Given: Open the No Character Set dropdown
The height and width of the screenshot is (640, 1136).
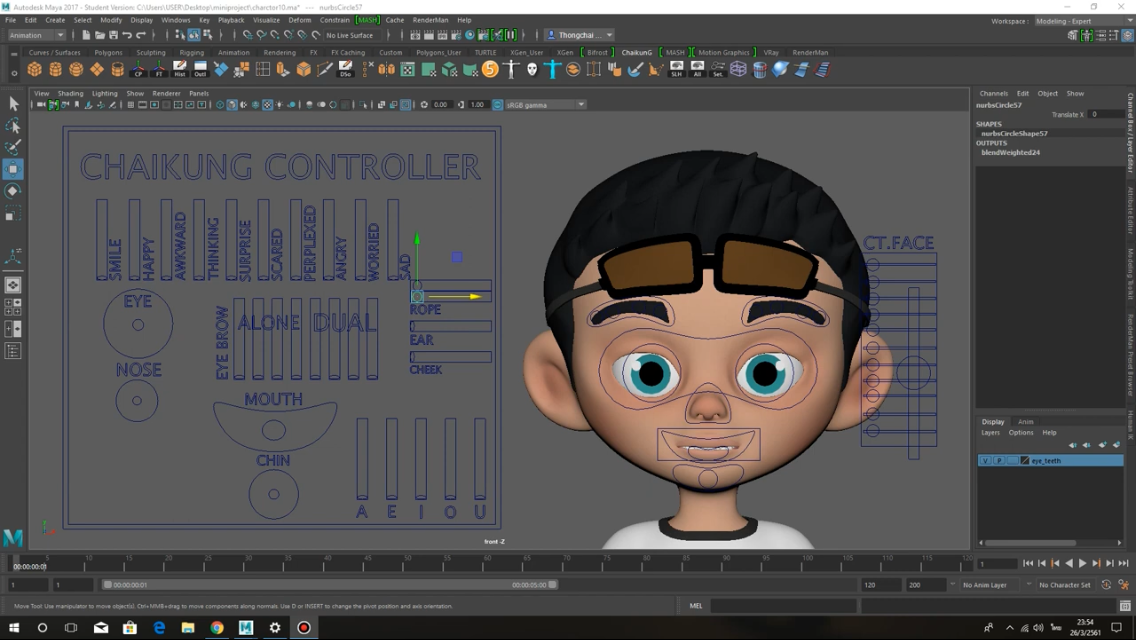Looking at the screenshot, I should [x=1065, y=585].
